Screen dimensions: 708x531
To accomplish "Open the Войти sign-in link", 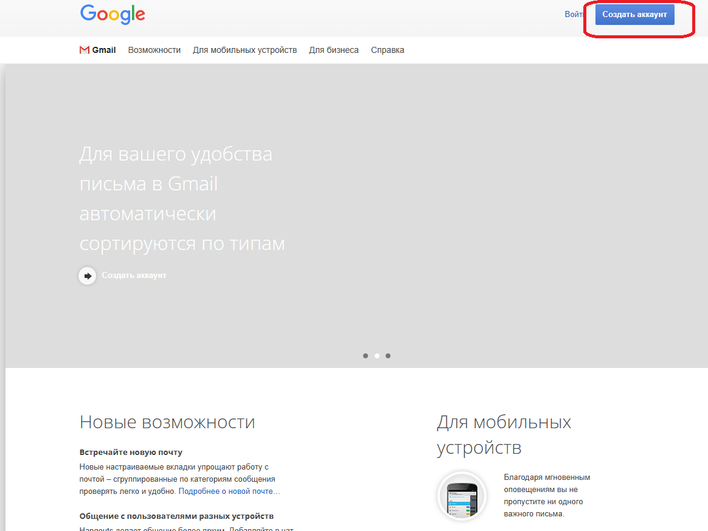I will click(573, 14).
